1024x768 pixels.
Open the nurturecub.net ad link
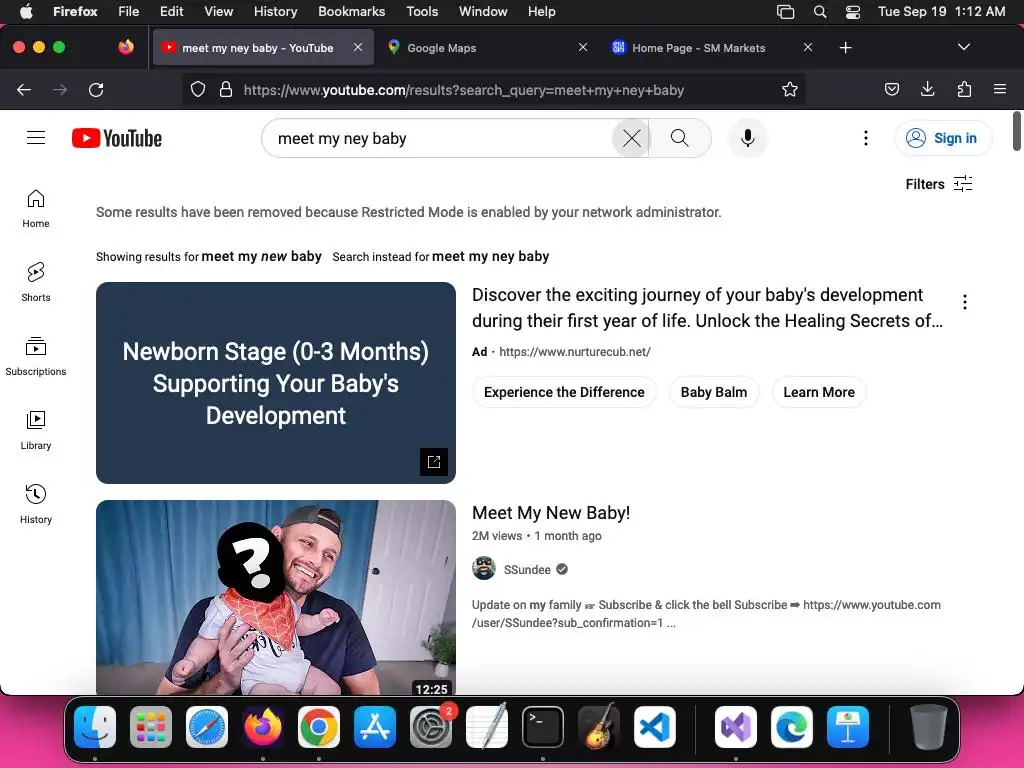point(575,351)
